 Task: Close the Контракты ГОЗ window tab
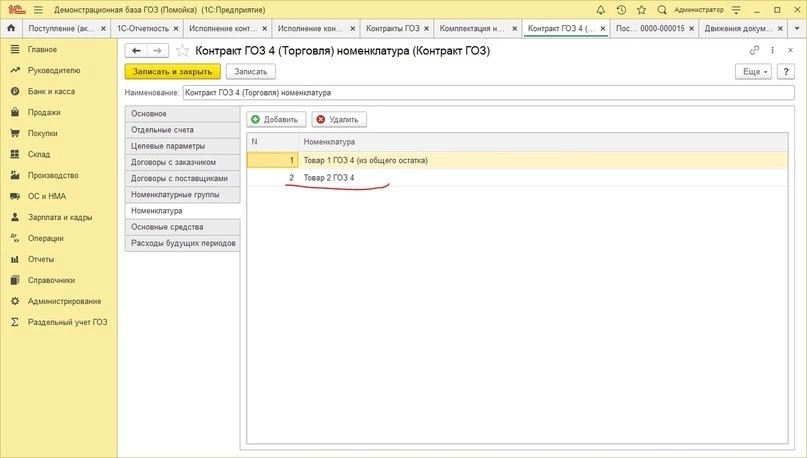pyautogui.click(x=426, y=29)
